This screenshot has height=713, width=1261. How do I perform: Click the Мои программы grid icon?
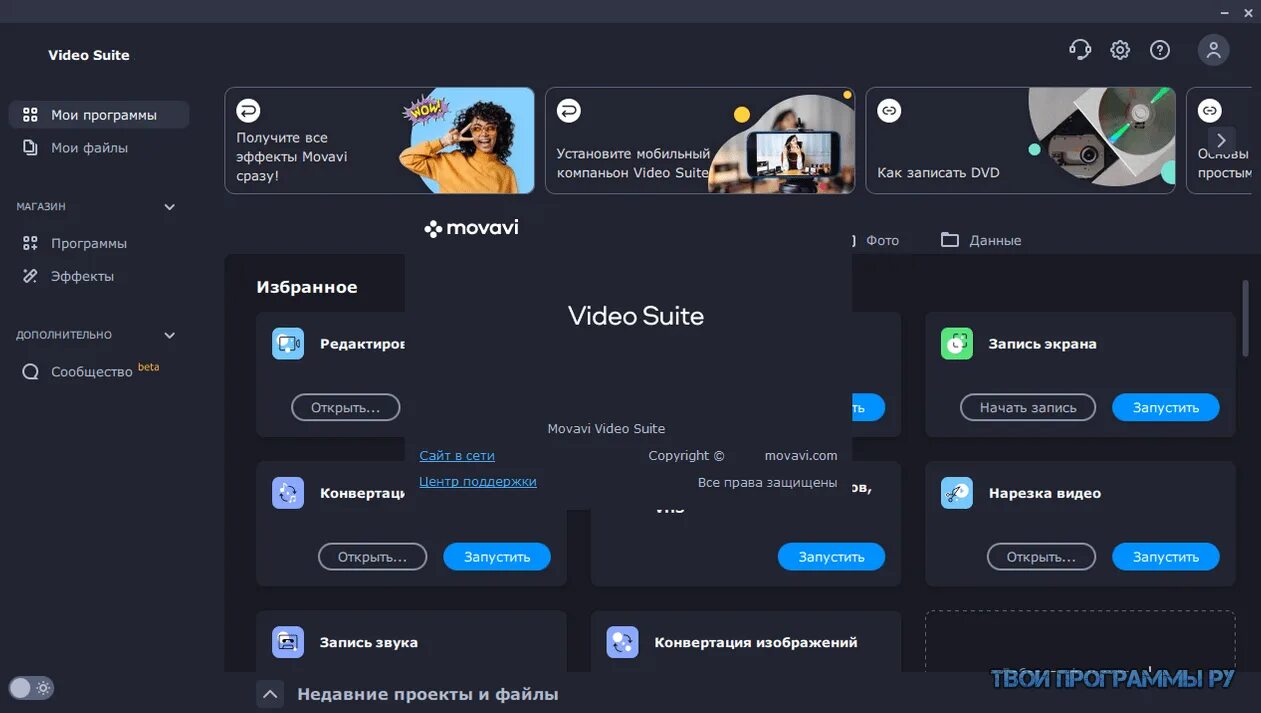30,115
